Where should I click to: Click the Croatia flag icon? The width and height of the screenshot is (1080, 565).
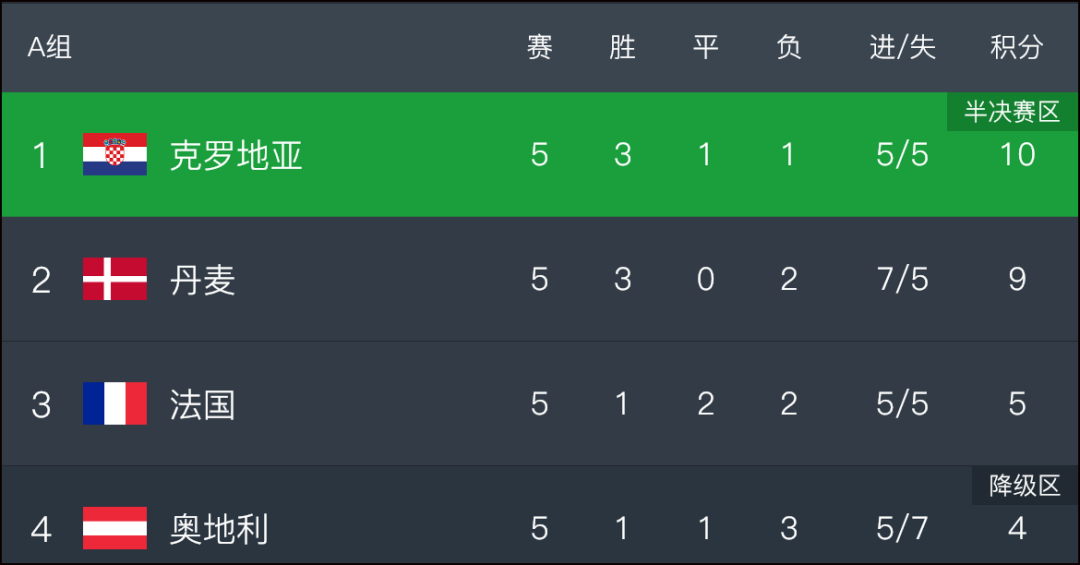(115, 154)
